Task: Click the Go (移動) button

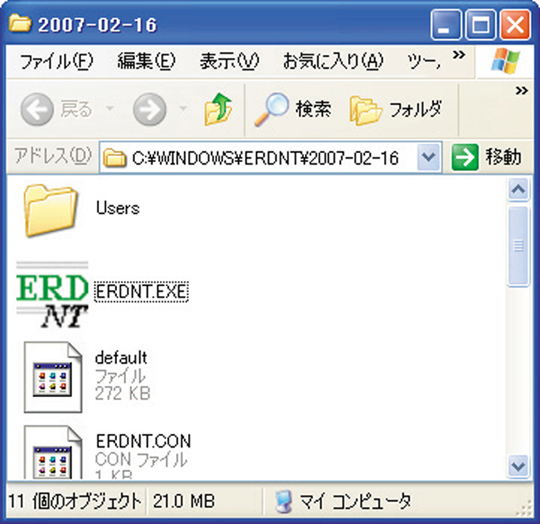Action: click(486, 157)
